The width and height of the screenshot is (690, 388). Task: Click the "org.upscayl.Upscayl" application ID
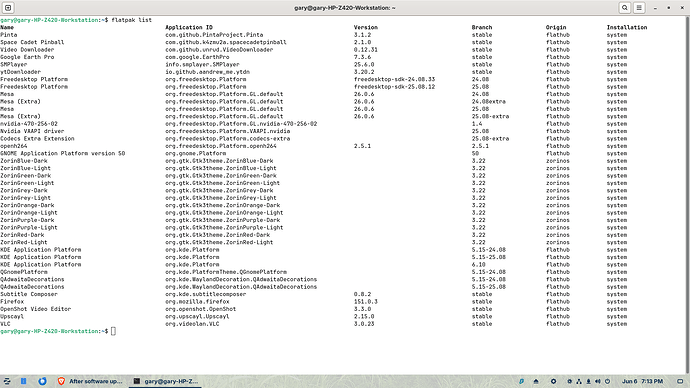coord(197,316)
